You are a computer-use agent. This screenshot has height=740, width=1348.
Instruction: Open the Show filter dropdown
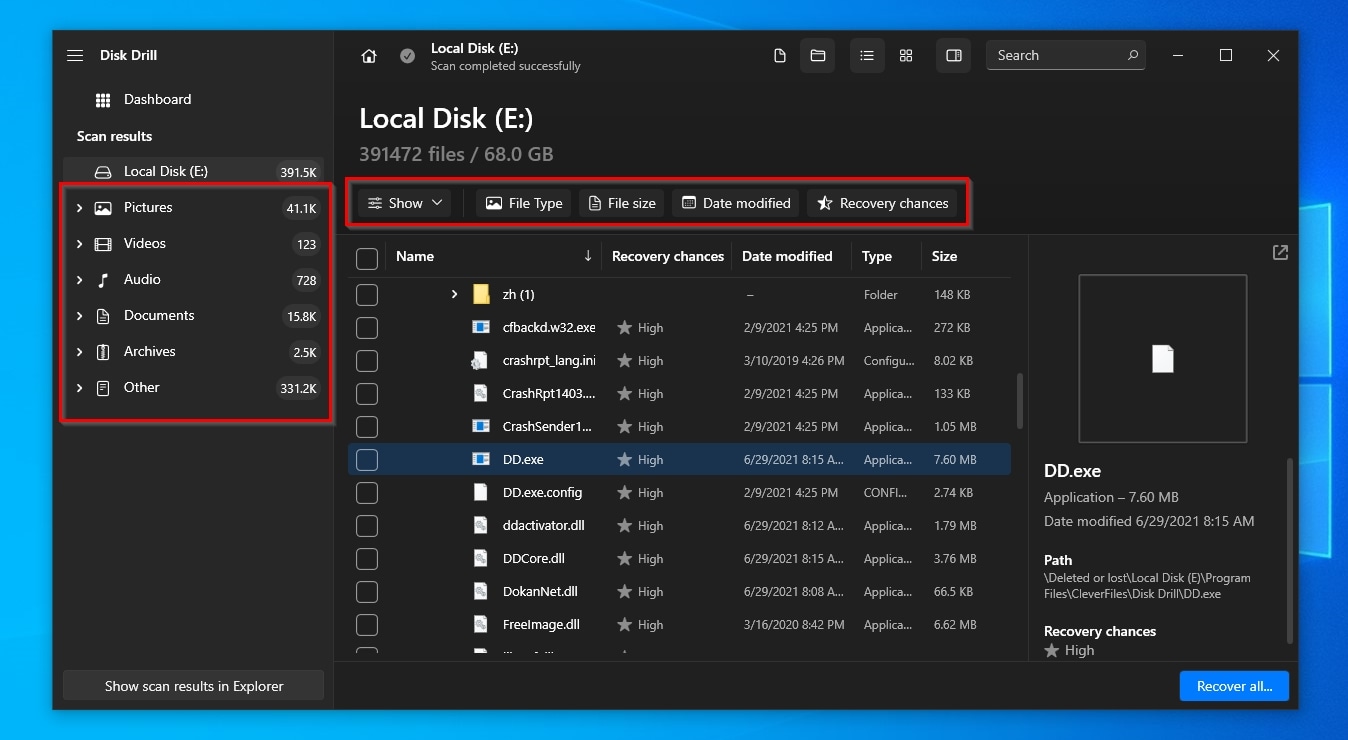tap(405, 203)
